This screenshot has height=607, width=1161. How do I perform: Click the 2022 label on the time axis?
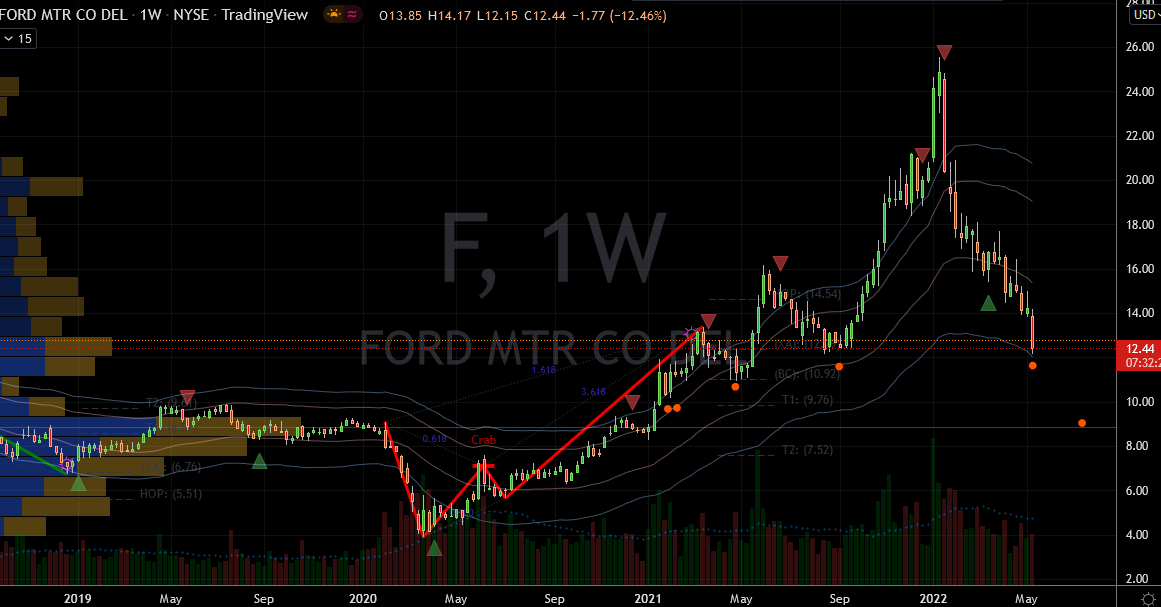[933, 598]
